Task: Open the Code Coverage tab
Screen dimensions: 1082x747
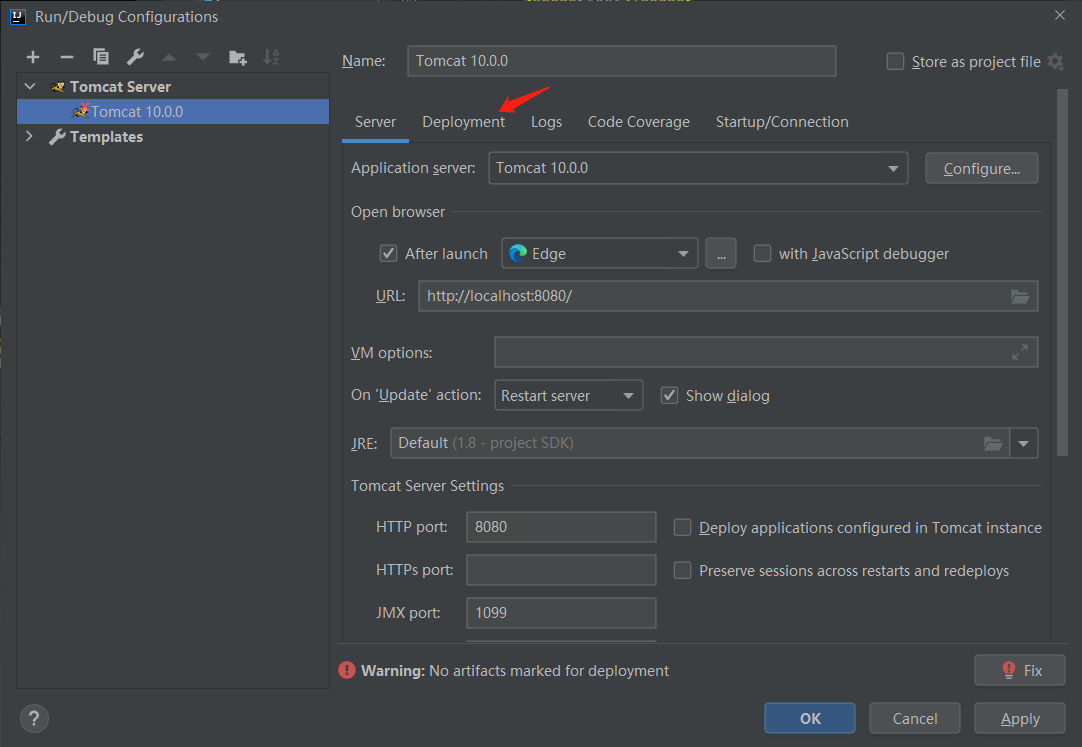Action: [x=639, y=122]
